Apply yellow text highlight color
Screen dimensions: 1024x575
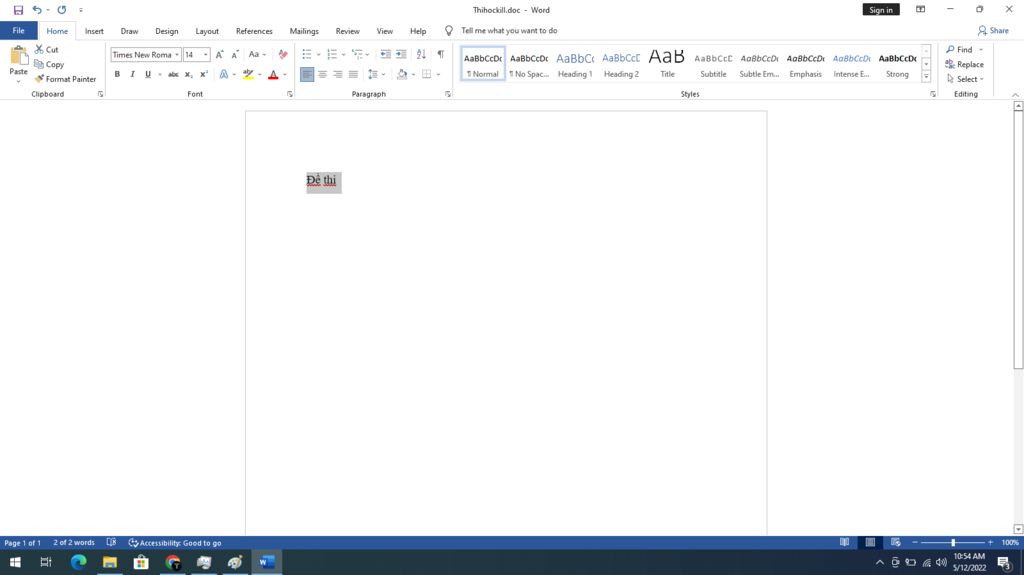pos(248,74)
